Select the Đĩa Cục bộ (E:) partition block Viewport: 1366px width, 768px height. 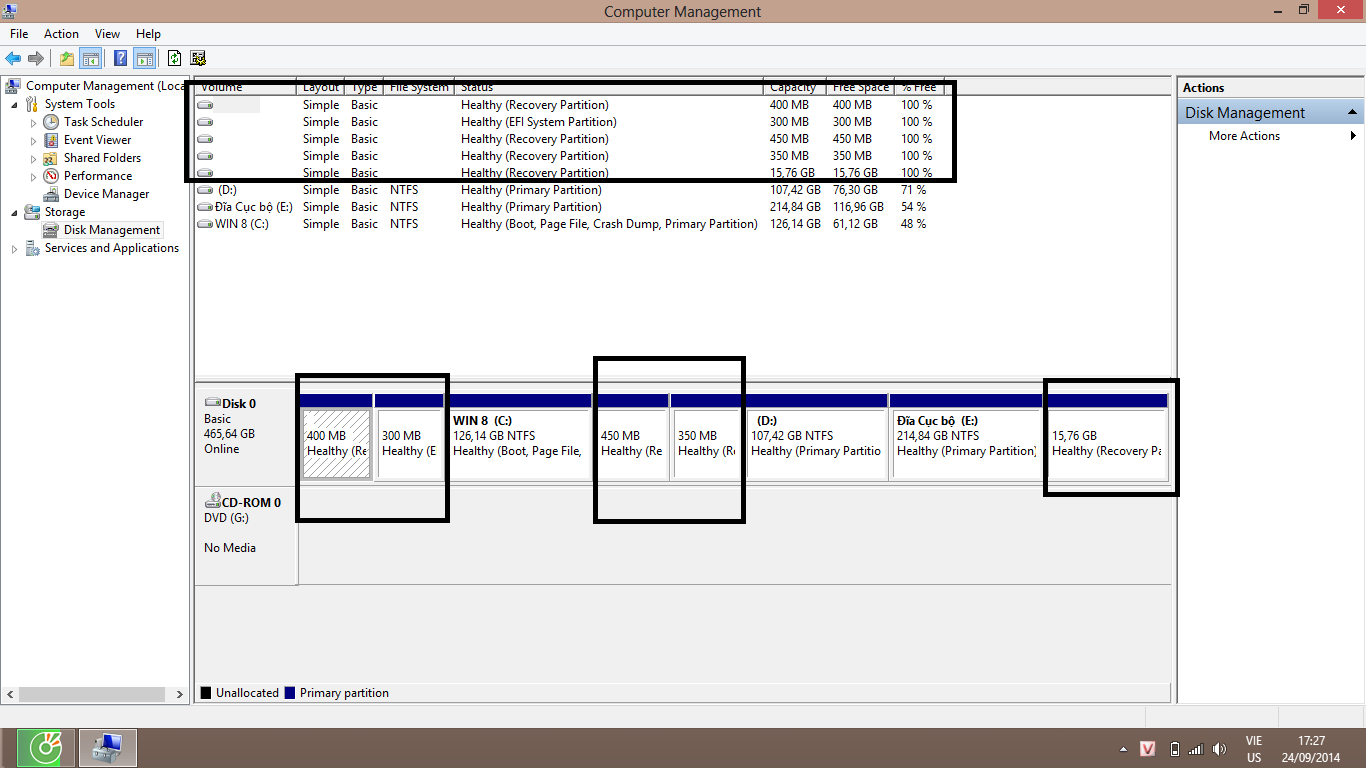tap(965, 436)
